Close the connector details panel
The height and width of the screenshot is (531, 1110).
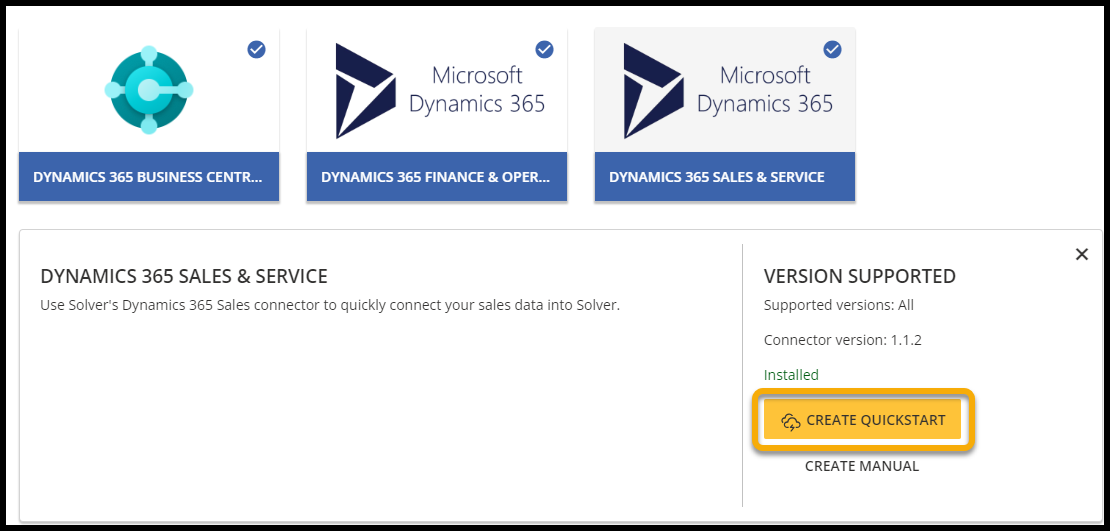(1081, 254)
